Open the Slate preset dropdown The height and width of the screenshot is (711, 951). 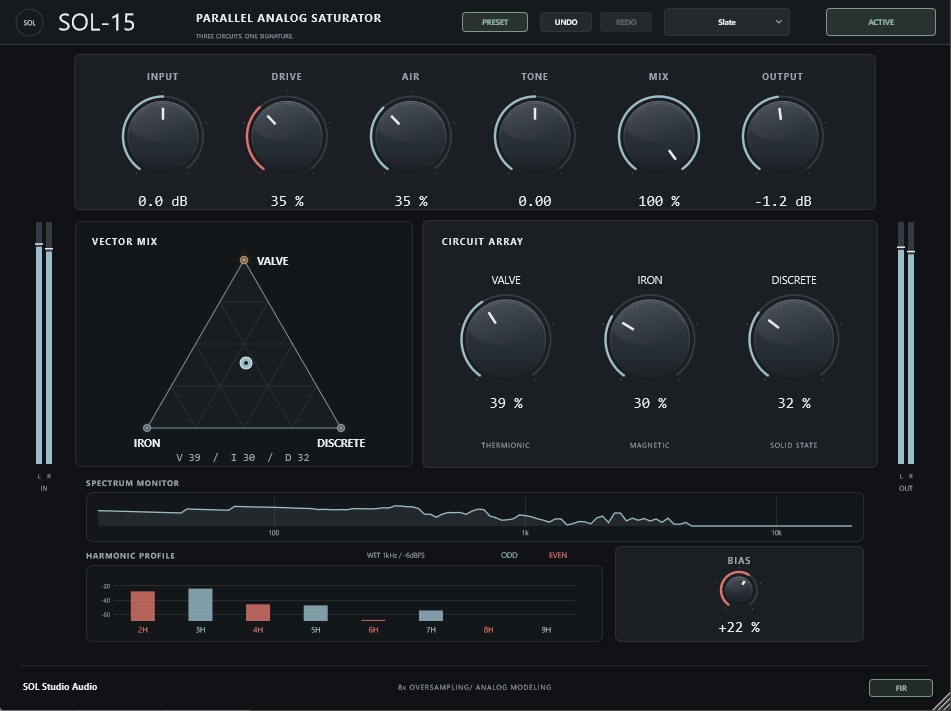click(727, 22)
